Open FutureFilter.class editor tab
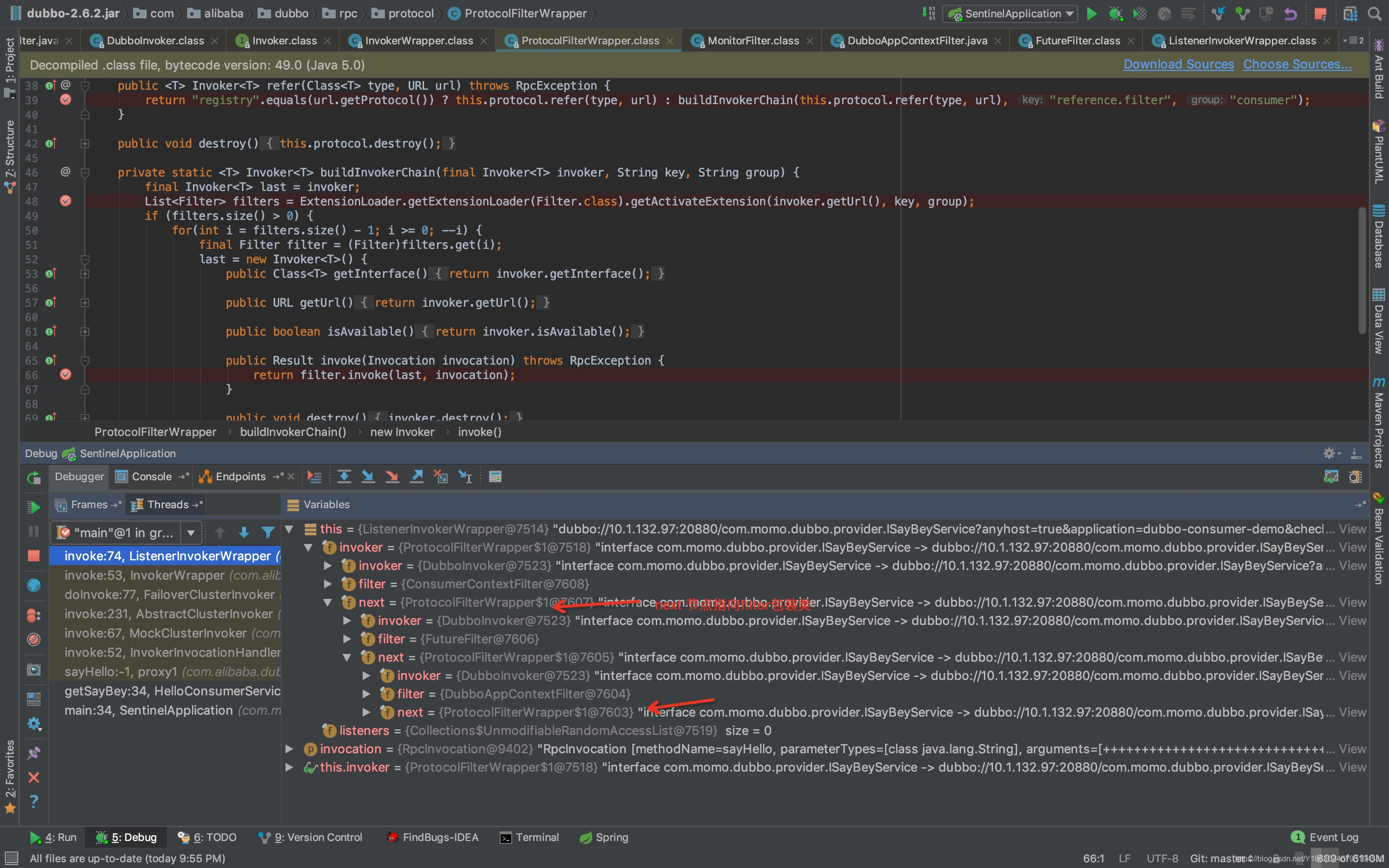The height and width of the screenshot is (868, 1389). 1077,40
